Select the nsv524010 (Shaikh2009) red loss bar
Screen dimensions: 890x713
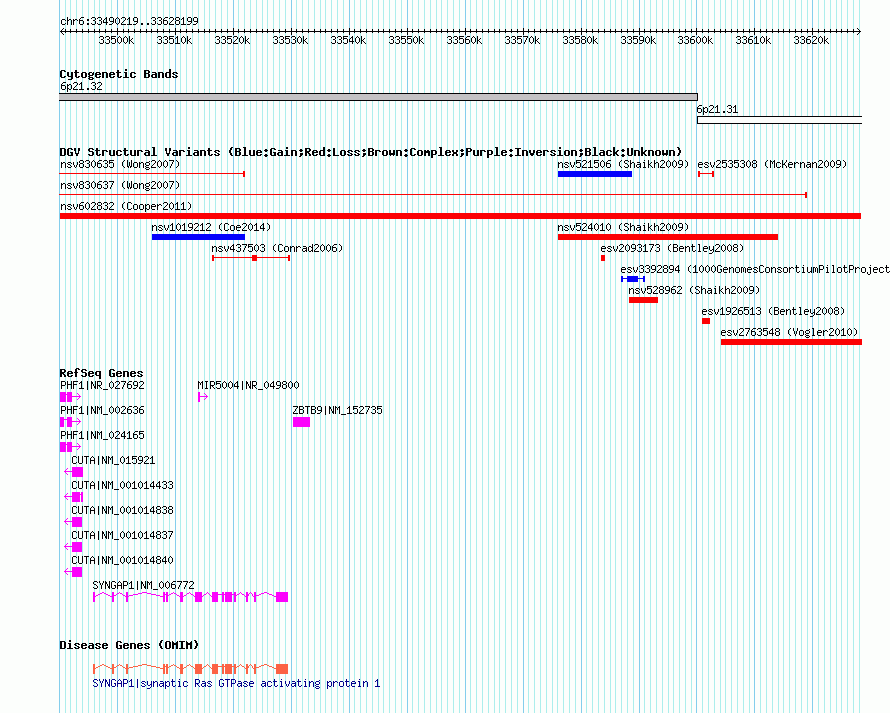(668, 237)
